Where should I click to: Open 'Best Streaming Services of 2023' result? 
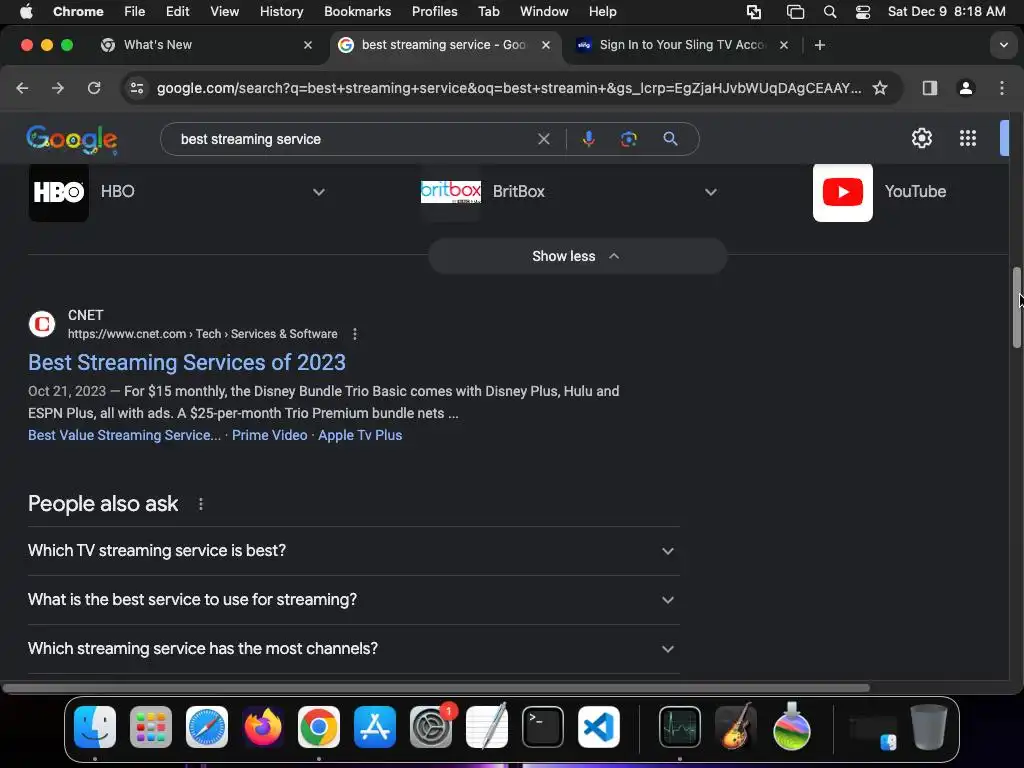click(187, 362)
